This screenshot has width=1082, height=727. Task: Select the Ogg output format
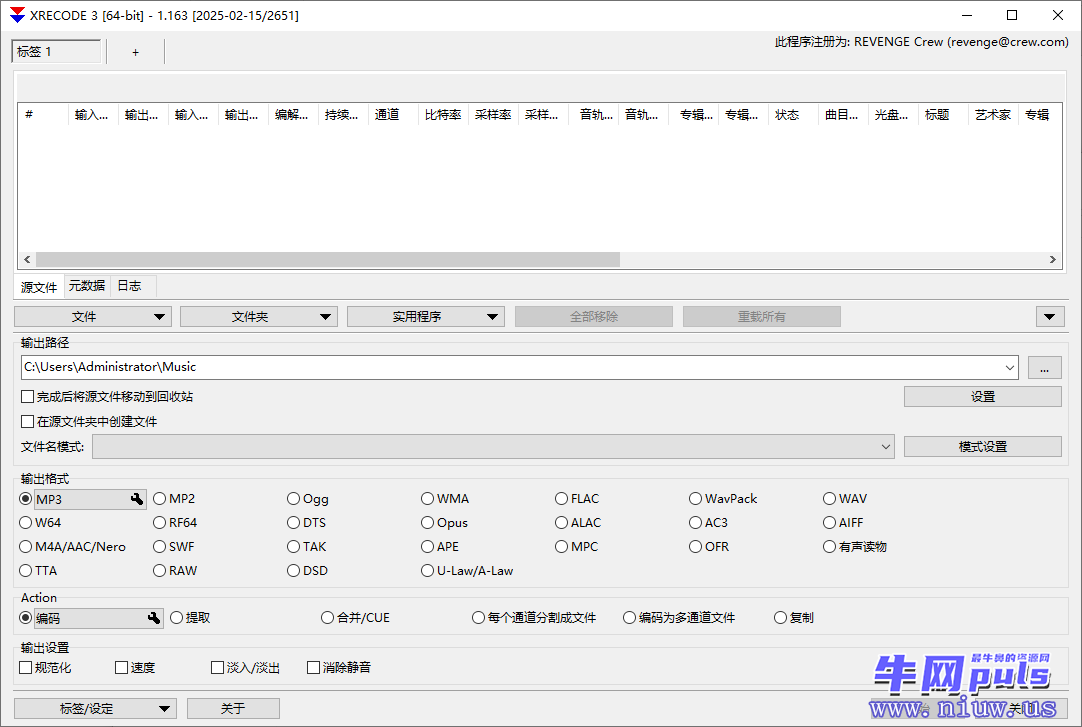click(x=308, y=499)
